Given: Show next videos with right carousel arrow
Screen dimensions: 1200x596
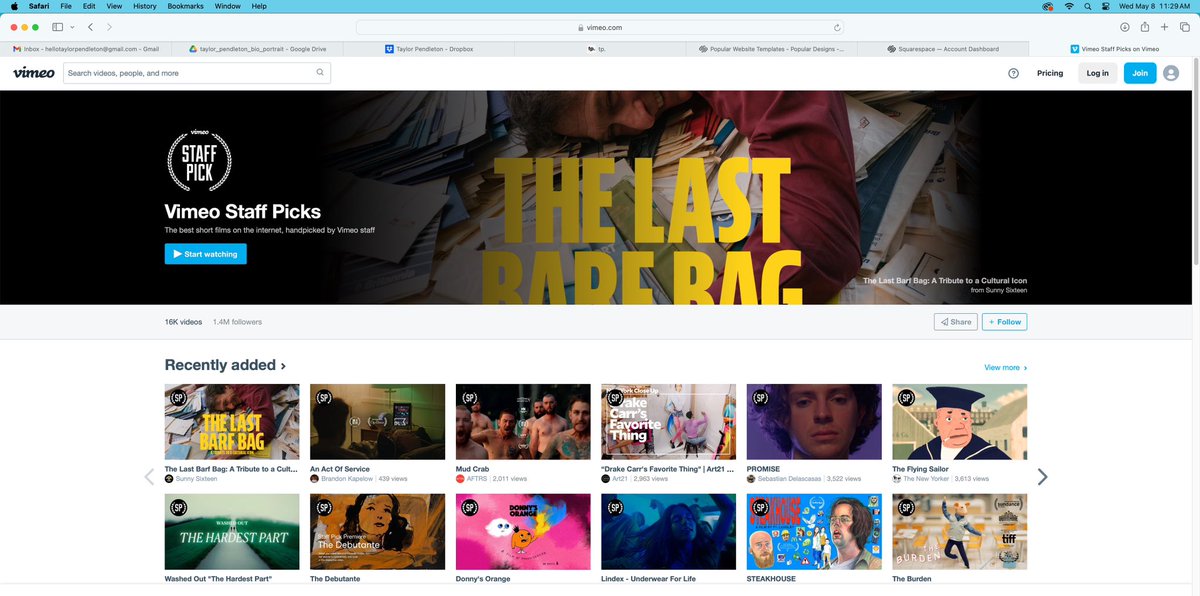Looking at the screenshot, I should (x=1042, y=476).
